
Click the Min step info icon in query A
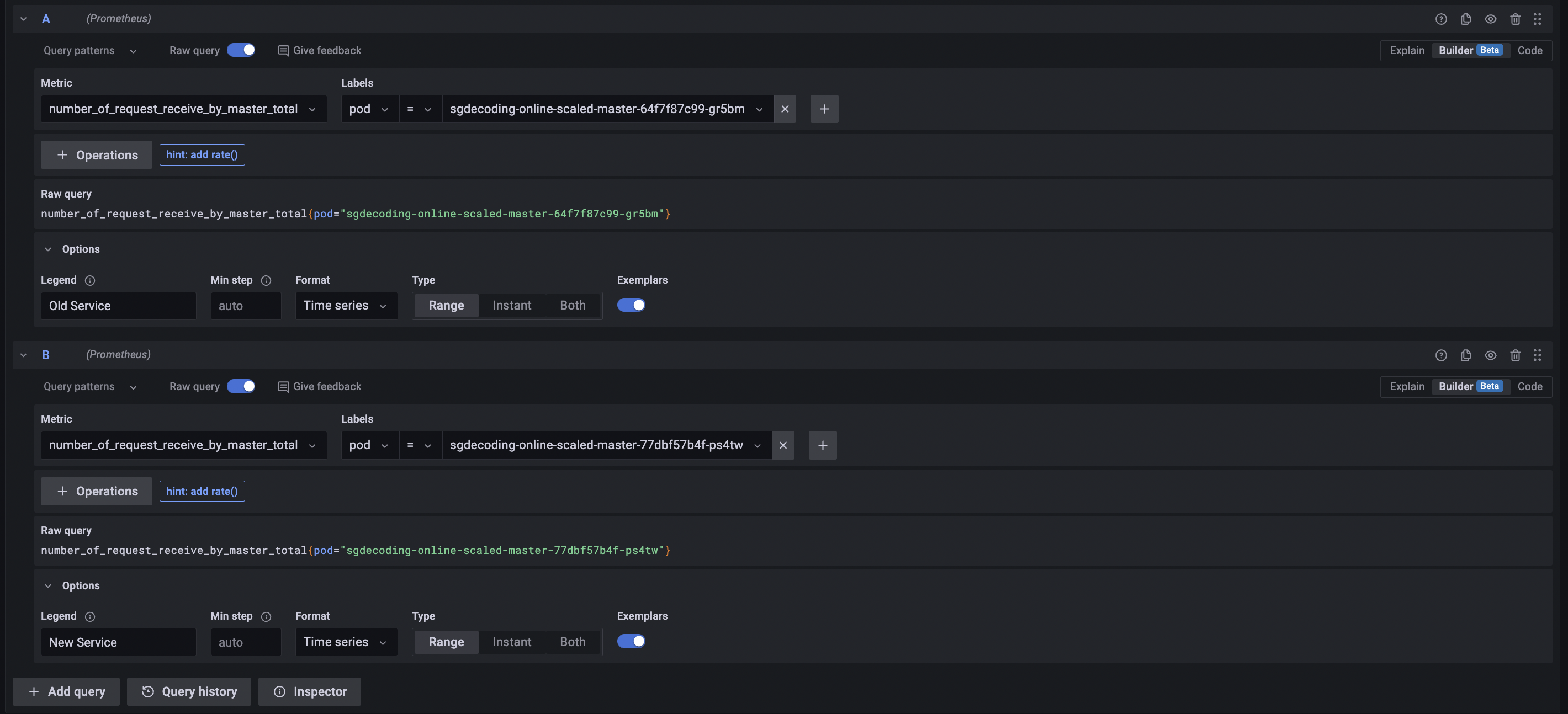click(266, 280)
